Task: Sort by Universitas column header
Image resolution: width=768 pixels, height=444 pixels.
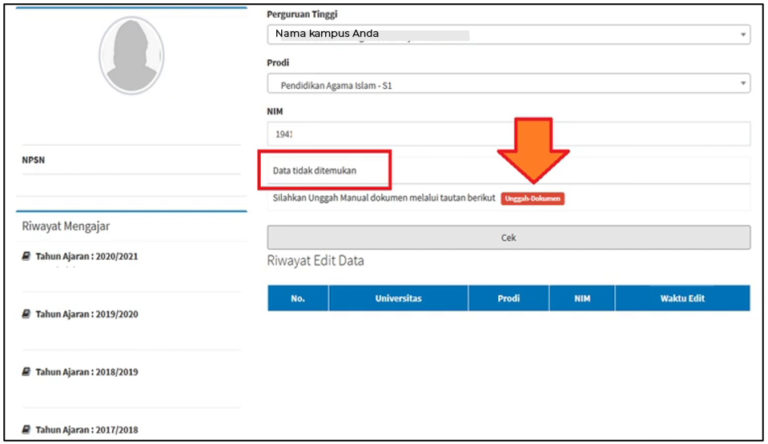Action: point(398,298)
